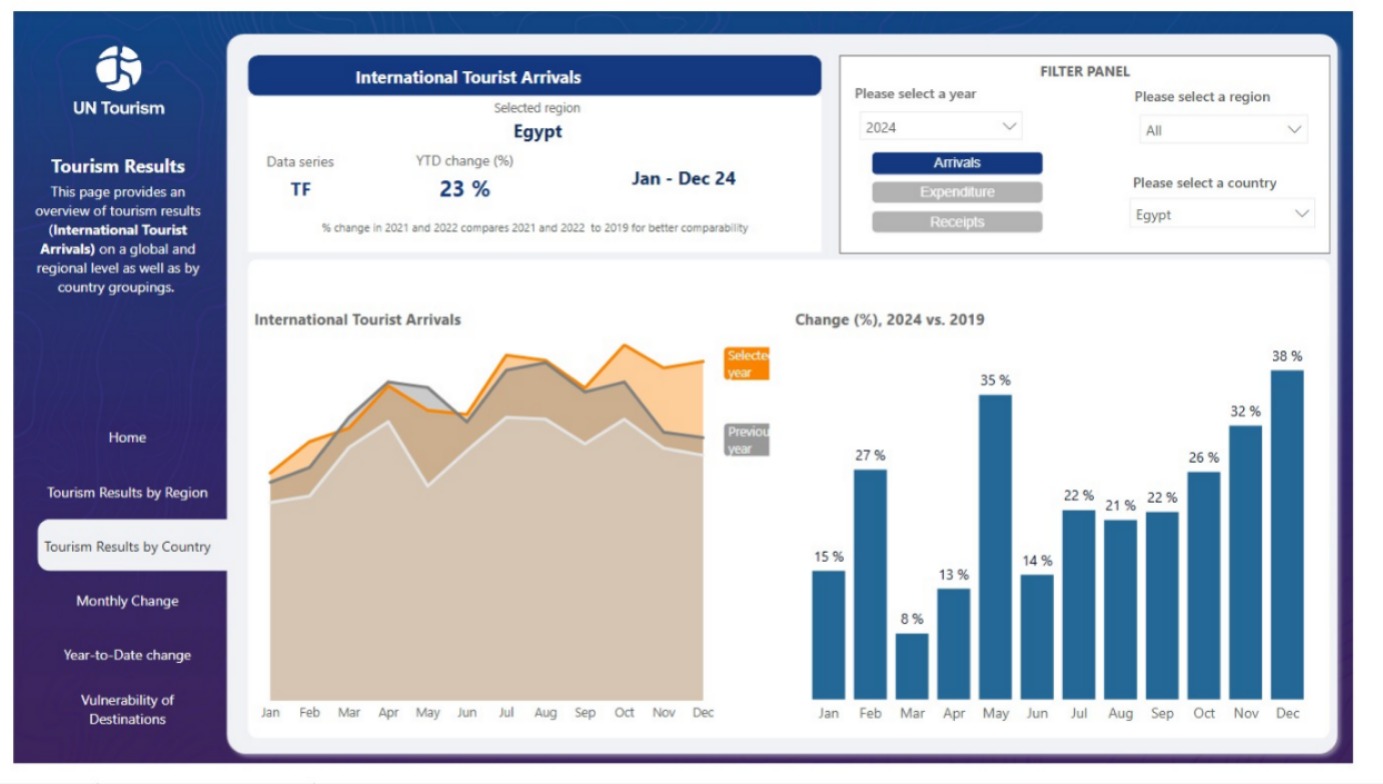The height and width of the screenshot is (784, 1383).
Task: Click the March 8% bar
Action: 912,666
